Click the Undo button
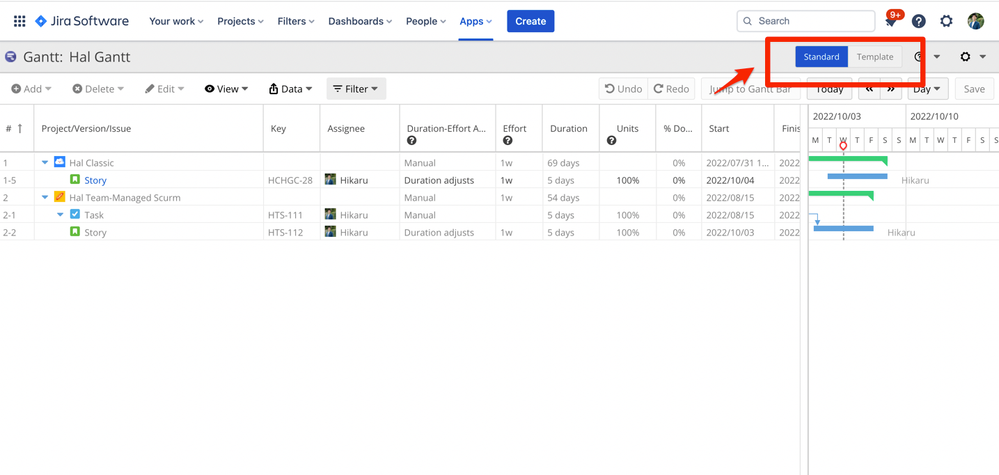999x475 pixels. coord(623,89)
